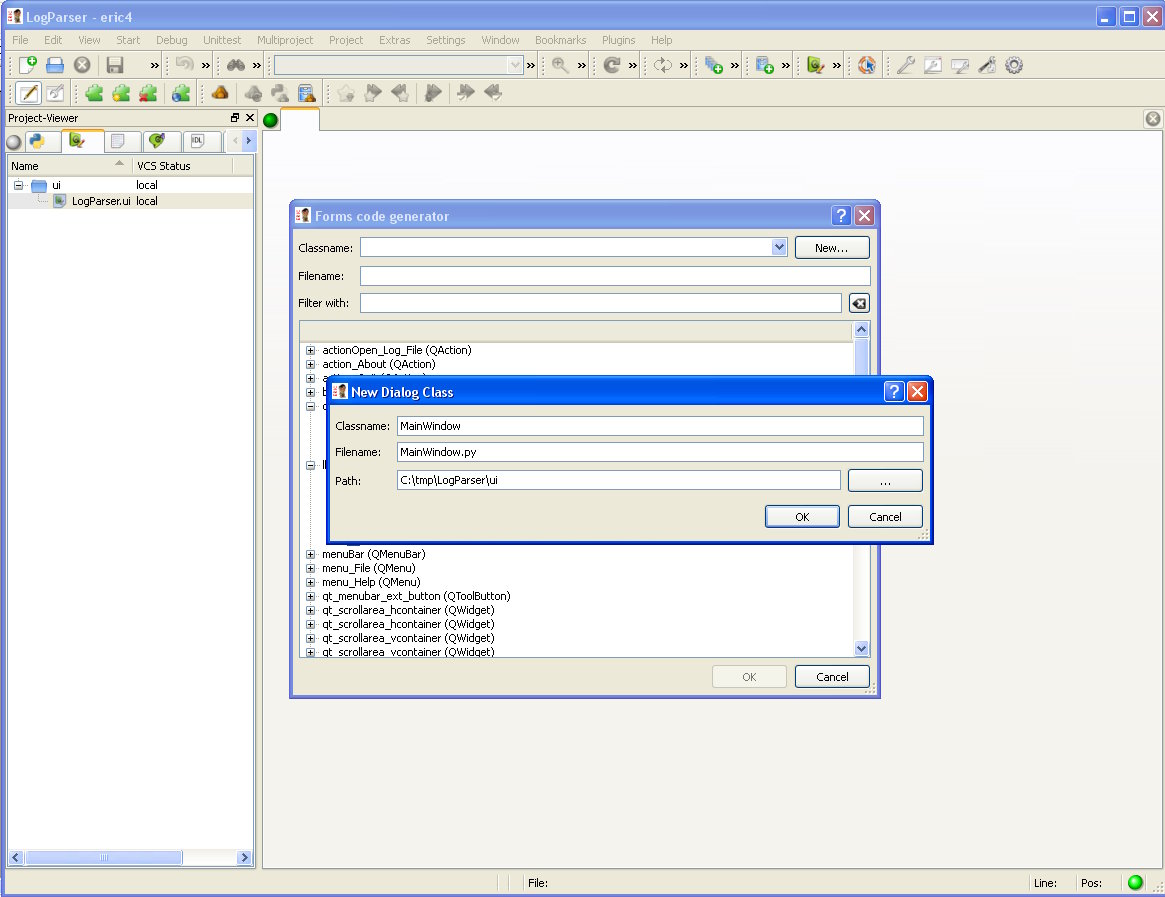The height and width of the screenshot is (897, 1165).
Task: Collapse the ui folder in Project-Viewer
Action: (18, 185)
